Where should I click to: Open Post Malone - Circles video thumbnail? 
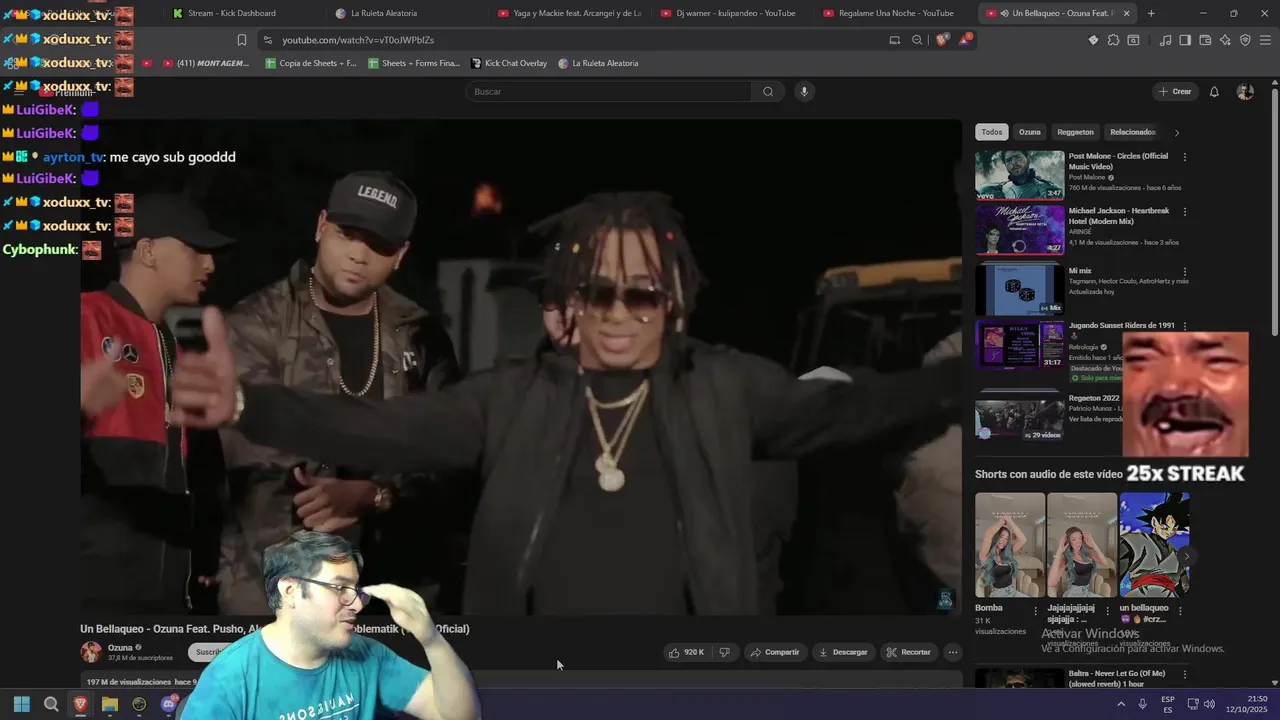[1020, 175]
